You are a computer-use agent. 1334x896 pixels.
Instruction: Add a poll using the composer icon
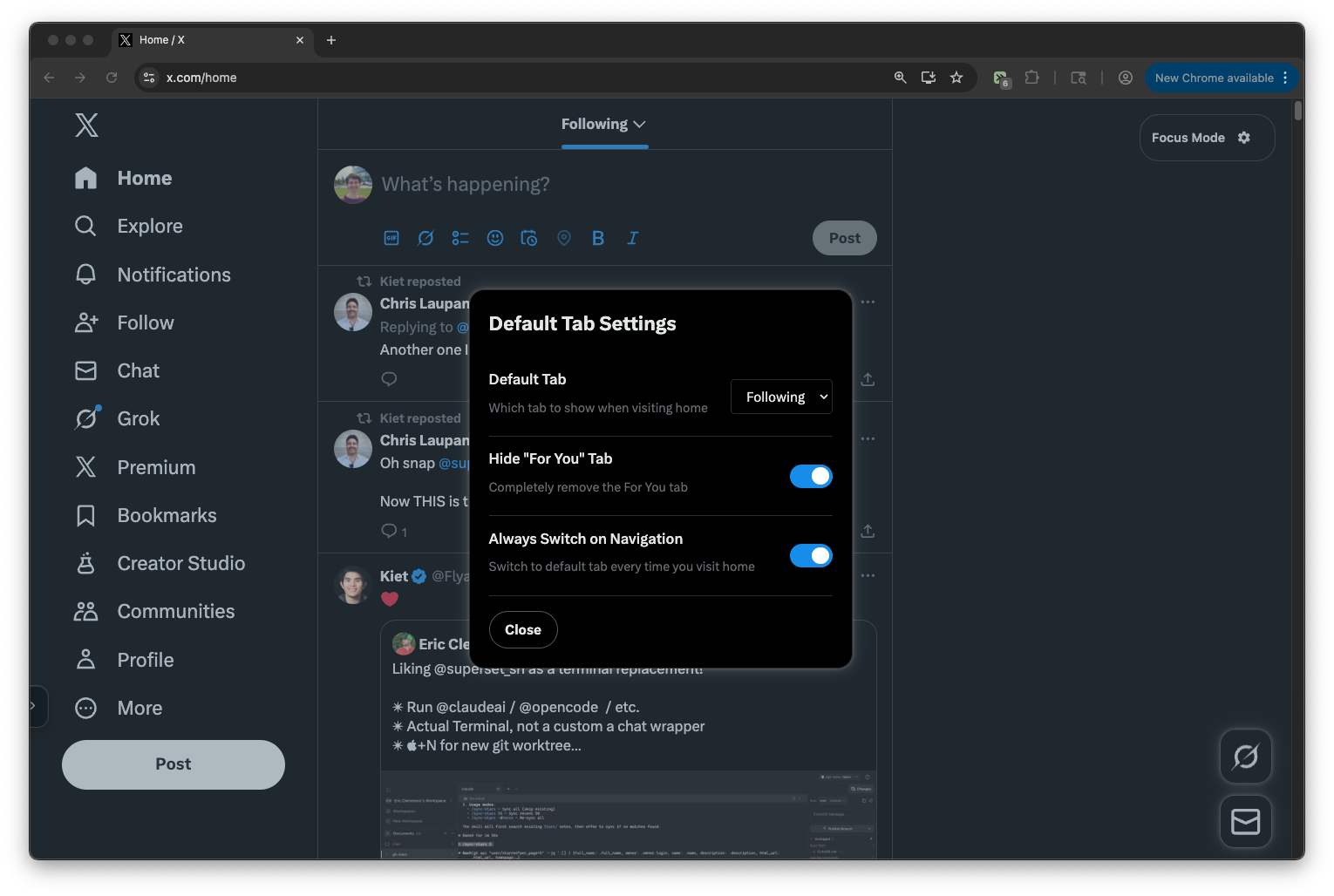tap(460, 238)
